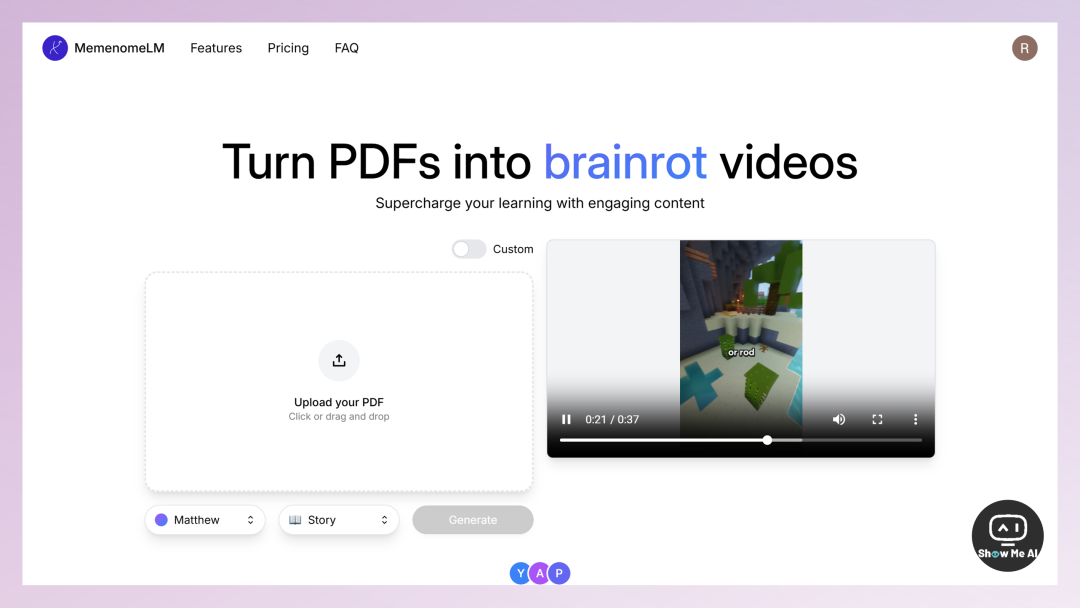Click the video progress slider
1080x608 pixels.
pos(740,440)
